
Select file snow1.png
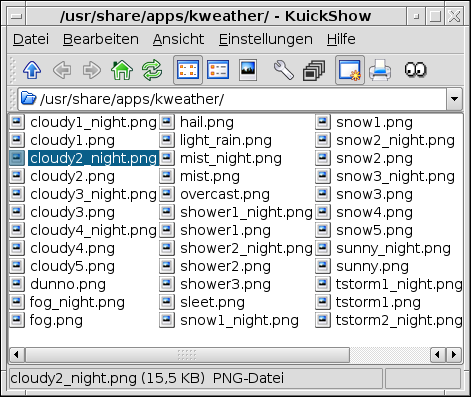click(x=374, y=122)
